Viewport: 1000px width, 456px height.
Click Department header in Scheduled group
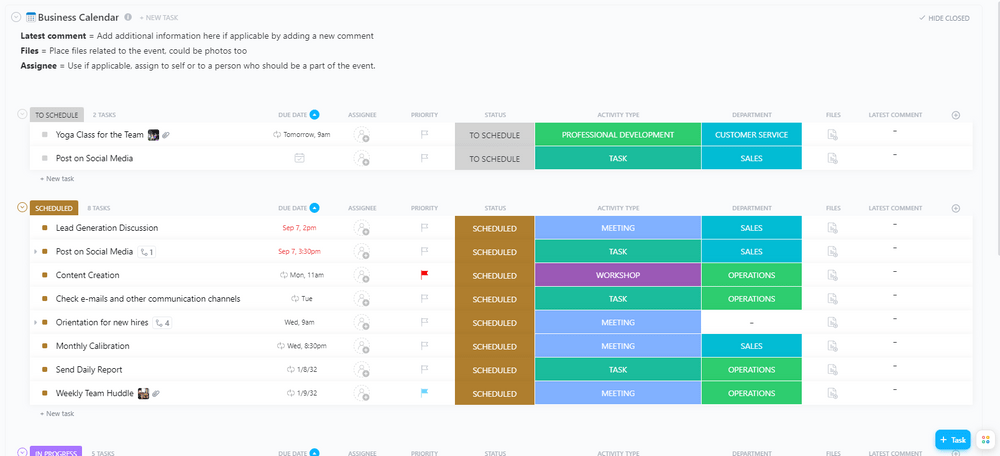(751, 208)
